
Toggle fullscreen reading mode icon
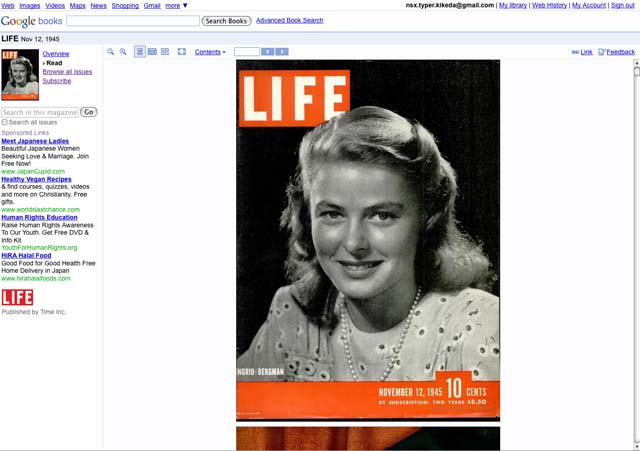point(182,52)
